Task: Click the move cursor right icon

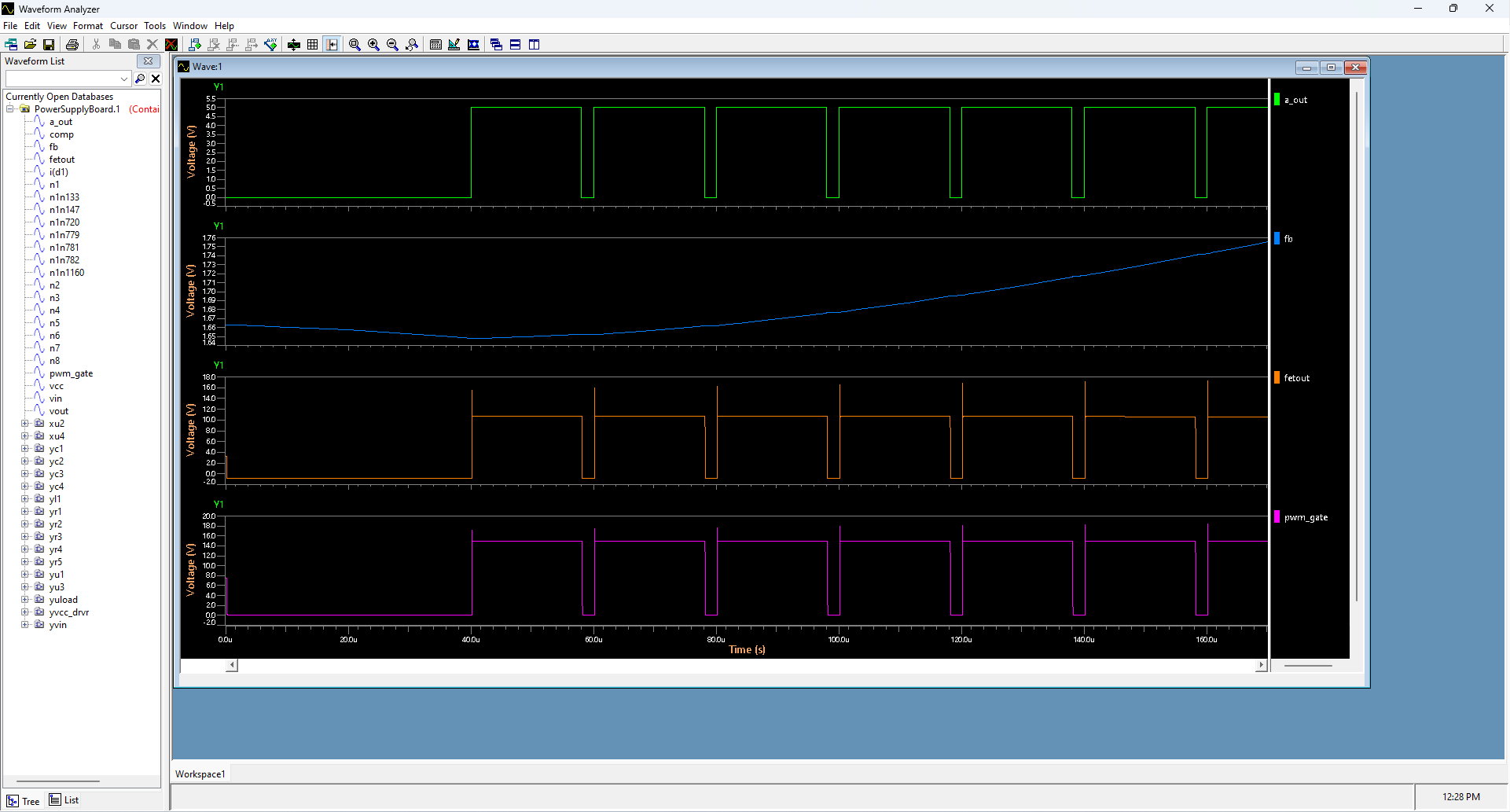Action: click(x=252, y=45)
